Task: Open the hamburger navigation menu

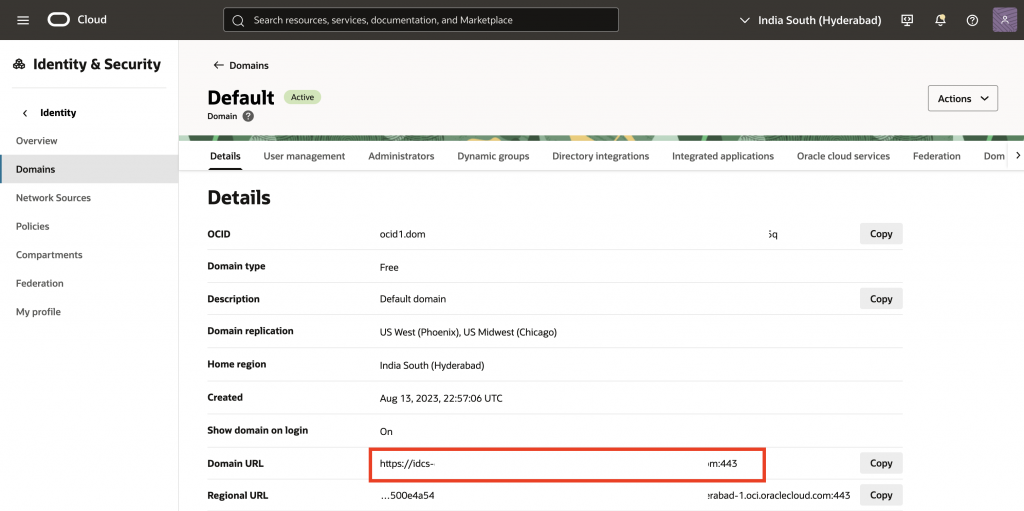Action: [x=23, y=20]
